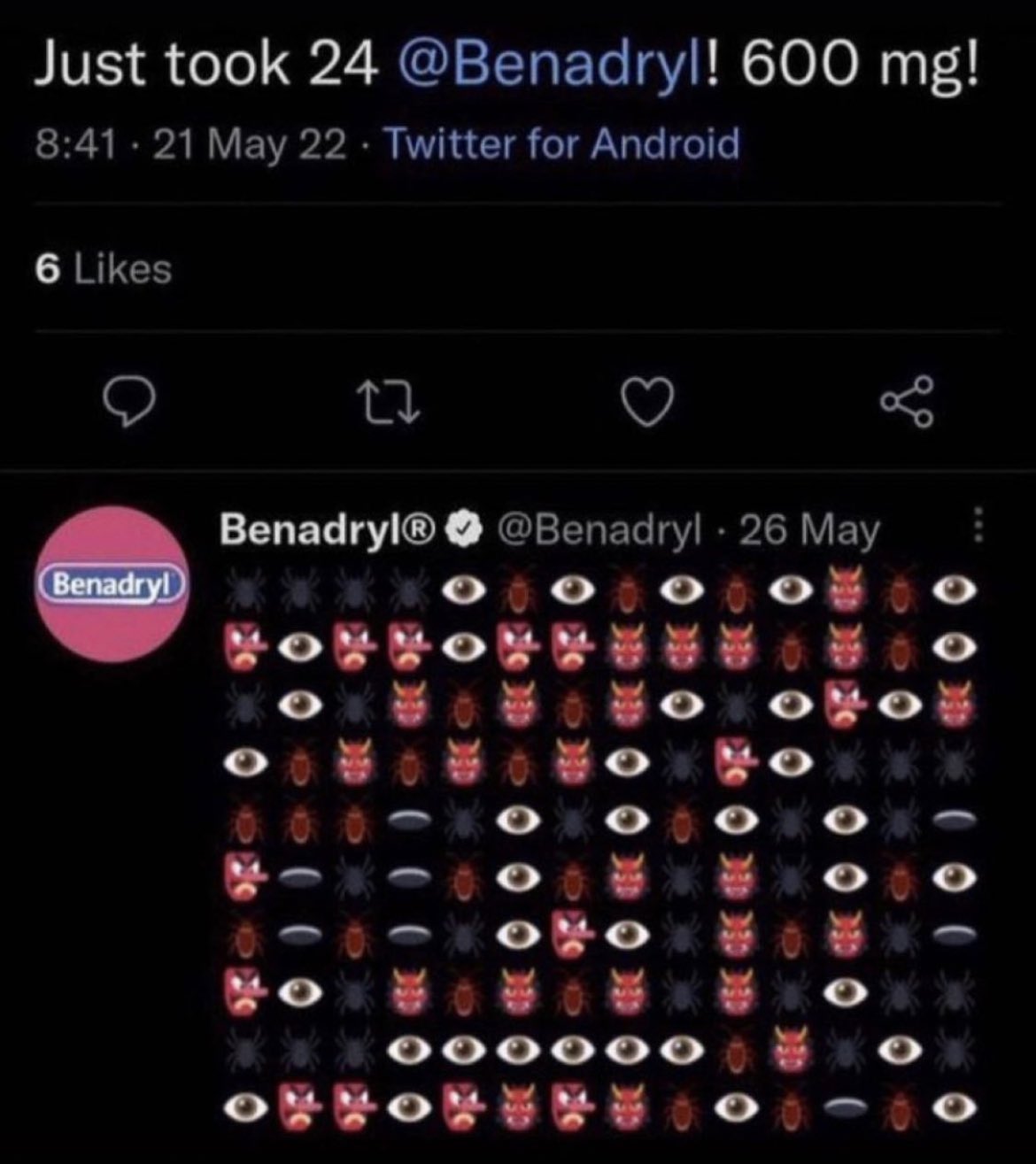View the 6 Likes list
1036x1164 pixels.
[x=104, y=268]
